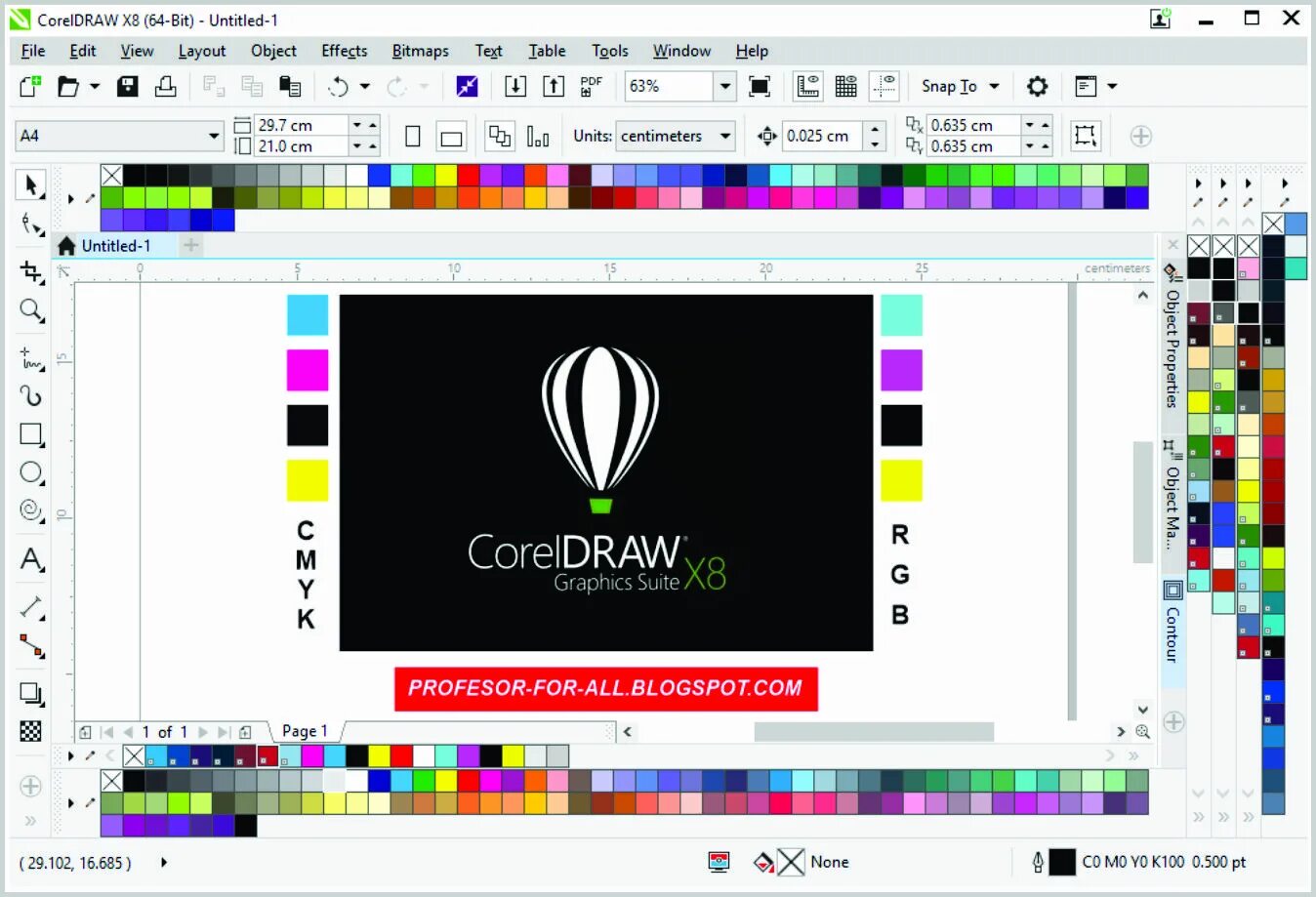Open the Units centimeters dropdown
This screenshot has height=897, width=1316.
click(725, 136)
